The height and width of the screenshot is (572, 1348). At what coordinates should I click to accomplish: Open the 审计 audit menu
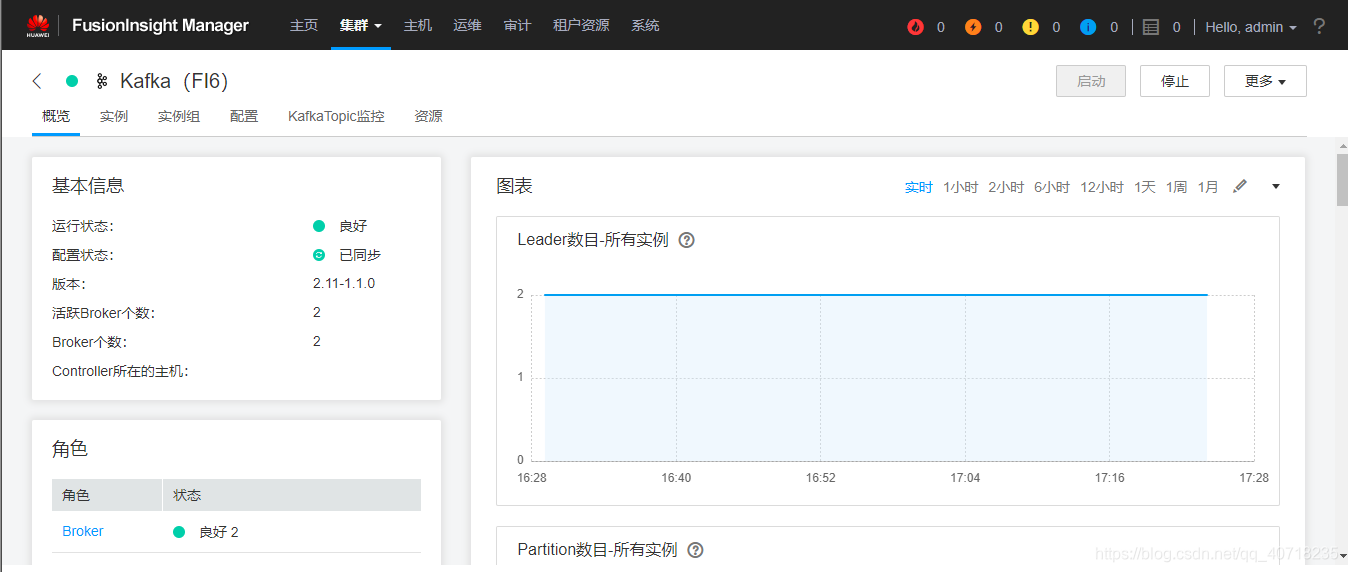point(517,26)
